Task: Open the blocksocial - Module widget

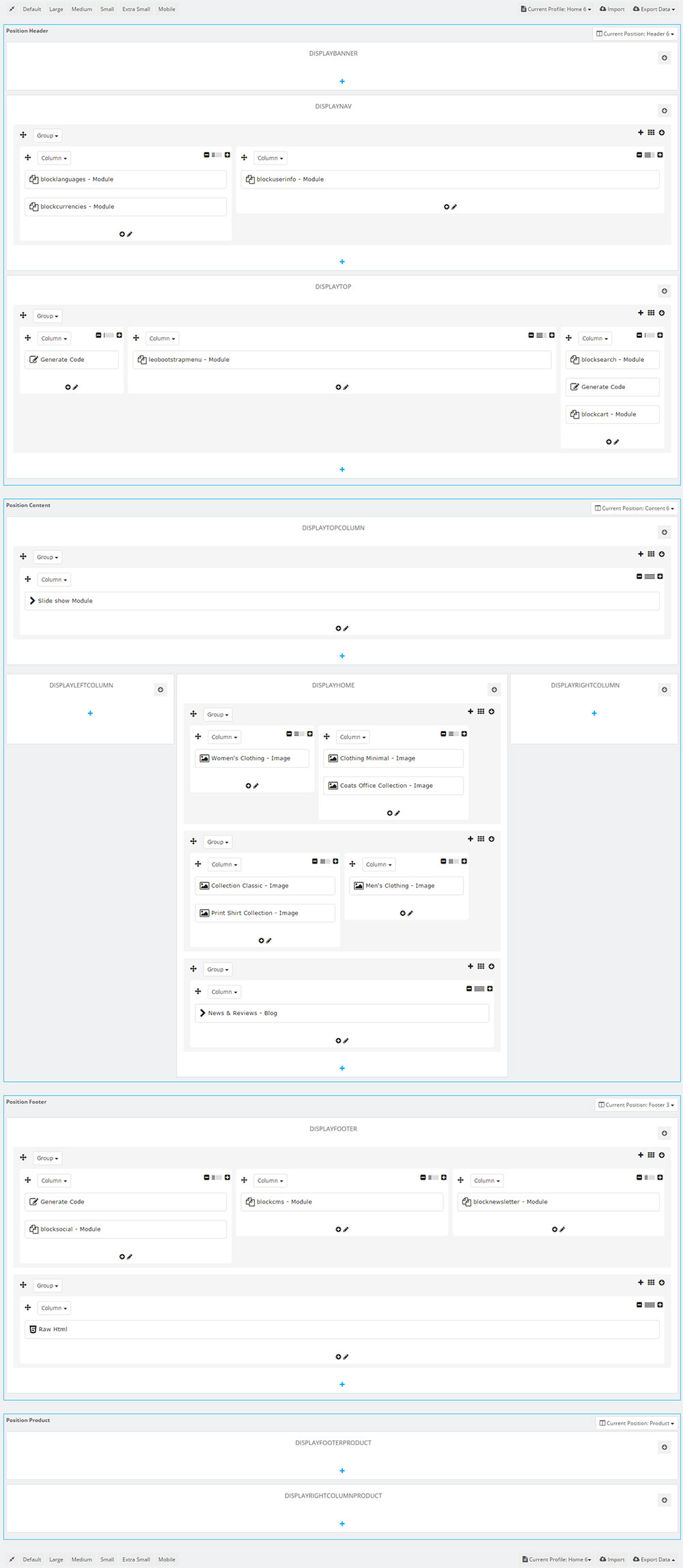Action: [x=126, y=1229]
